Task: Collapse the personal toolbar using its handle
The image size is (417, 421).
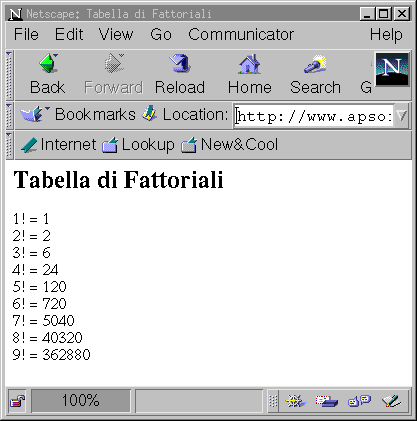Action: click(x=9, y=145)
